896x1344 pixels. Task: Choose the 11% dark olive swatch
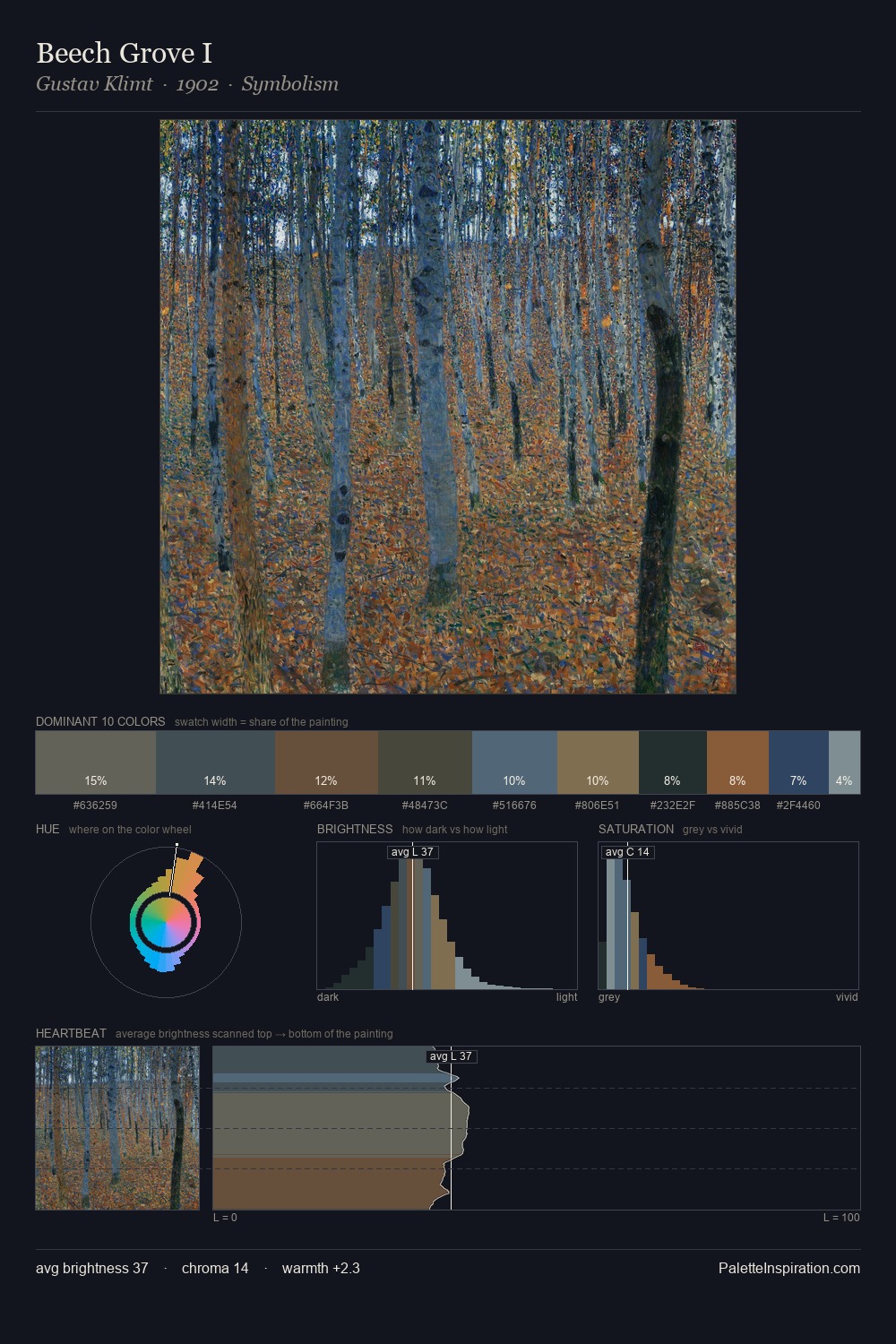425,762
